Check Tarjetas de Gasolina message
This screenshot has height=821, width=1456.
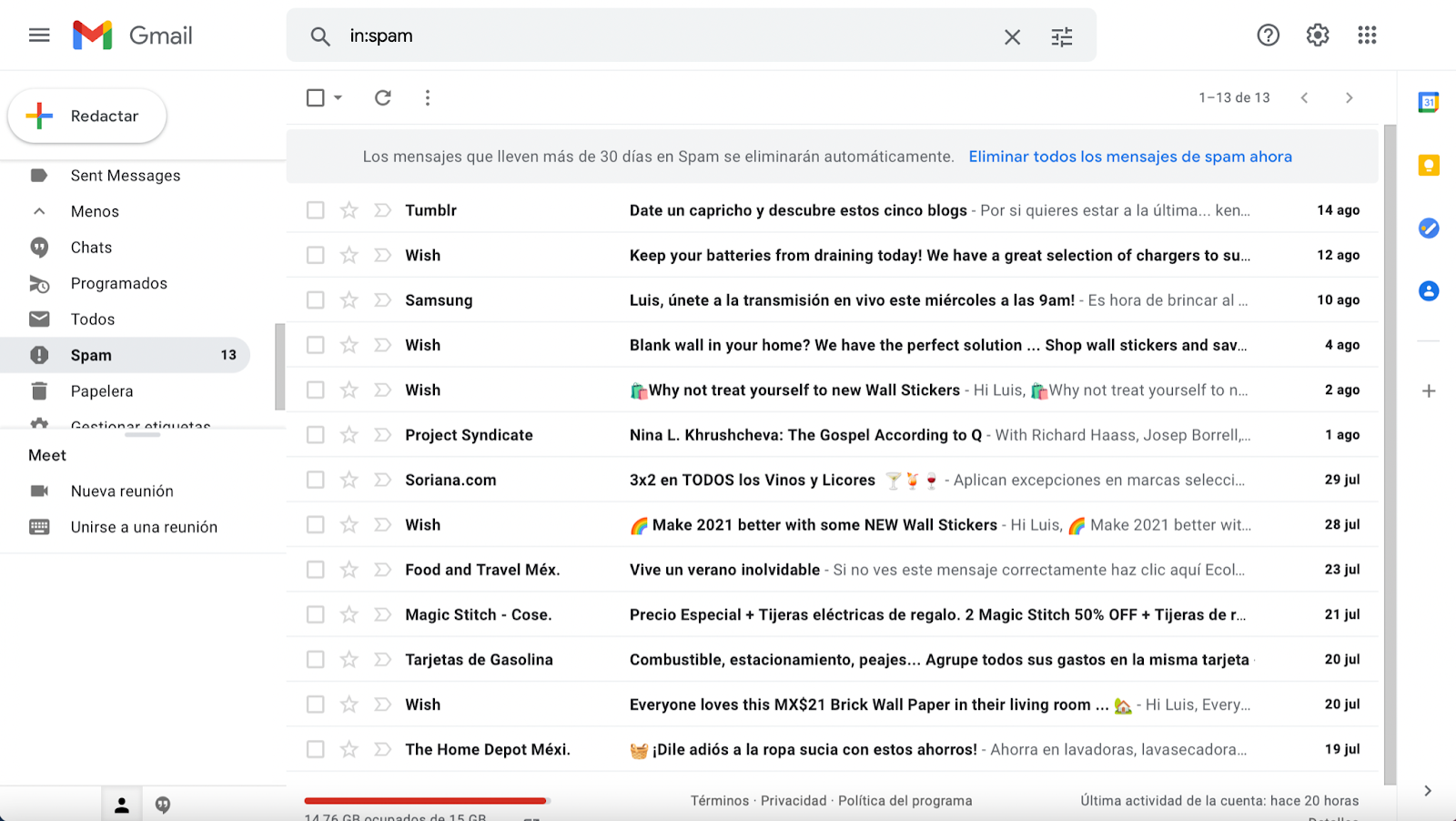[x=316, y=659]
